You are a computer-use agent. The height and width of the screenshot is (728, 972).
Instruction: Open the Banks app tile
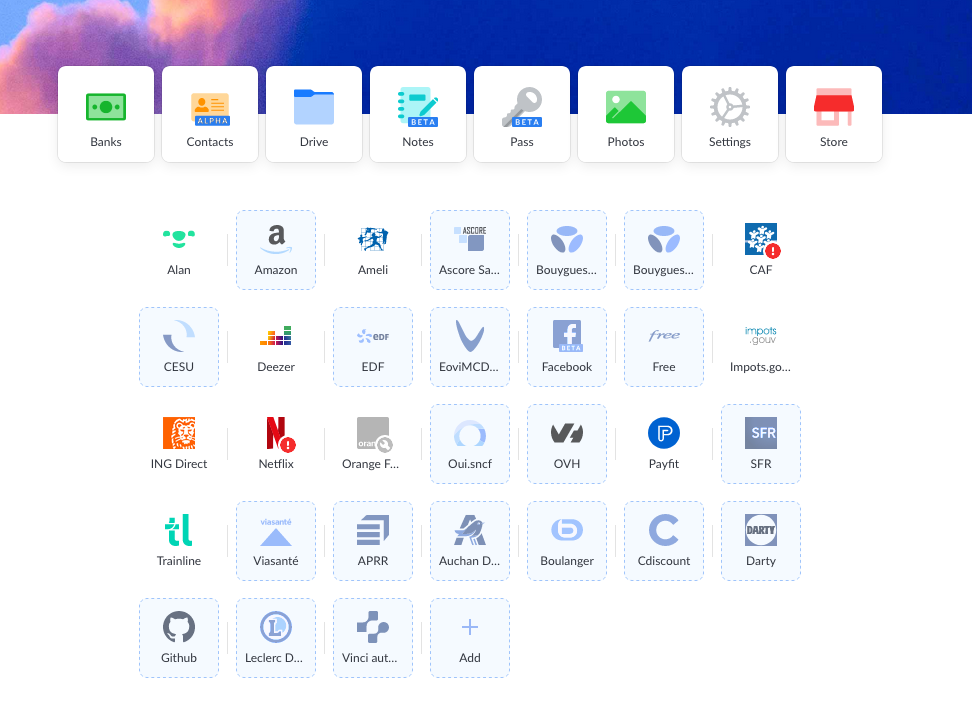point(106,114)
